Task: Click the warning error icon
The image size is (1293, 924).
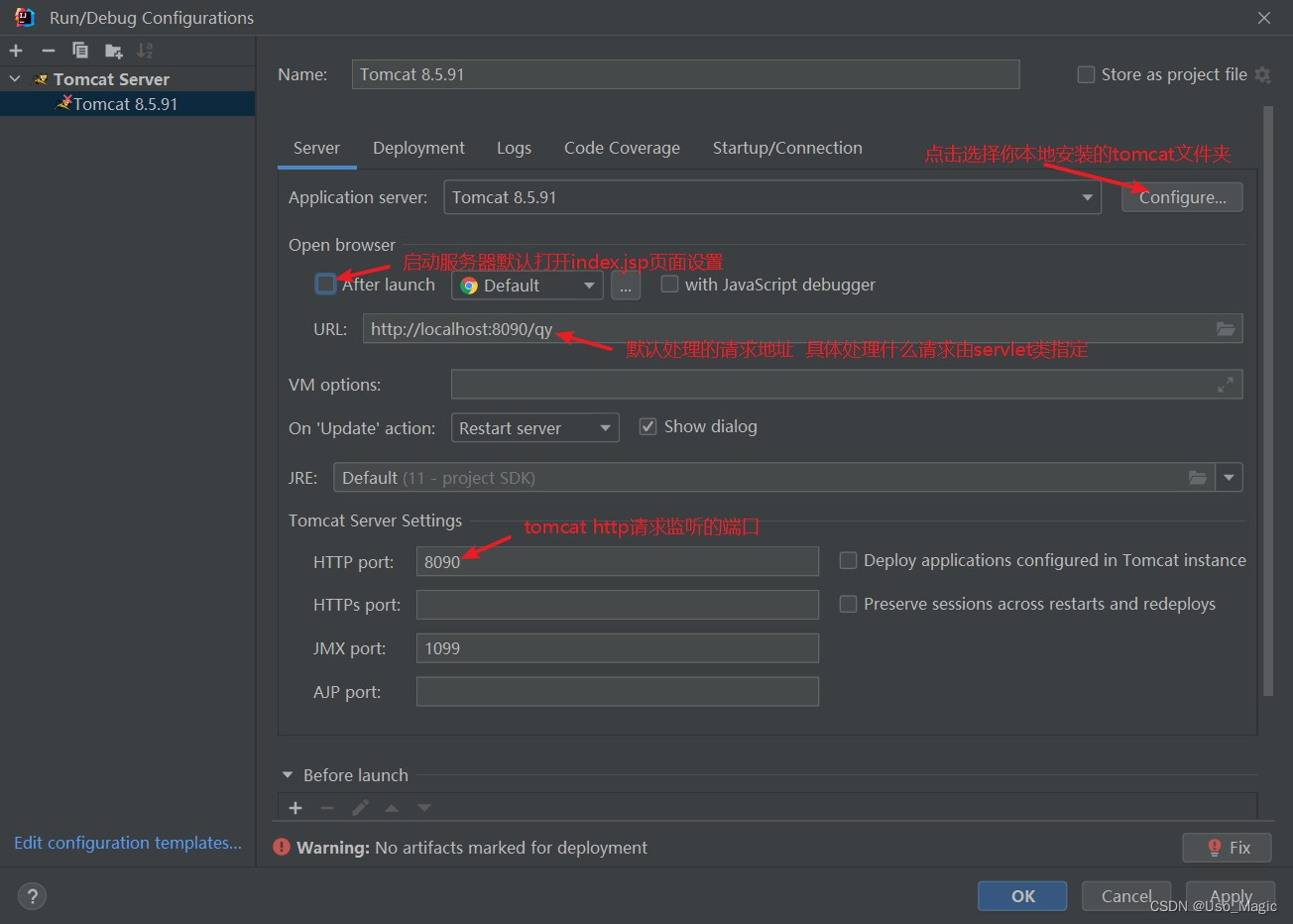Action: coord(282,848)
